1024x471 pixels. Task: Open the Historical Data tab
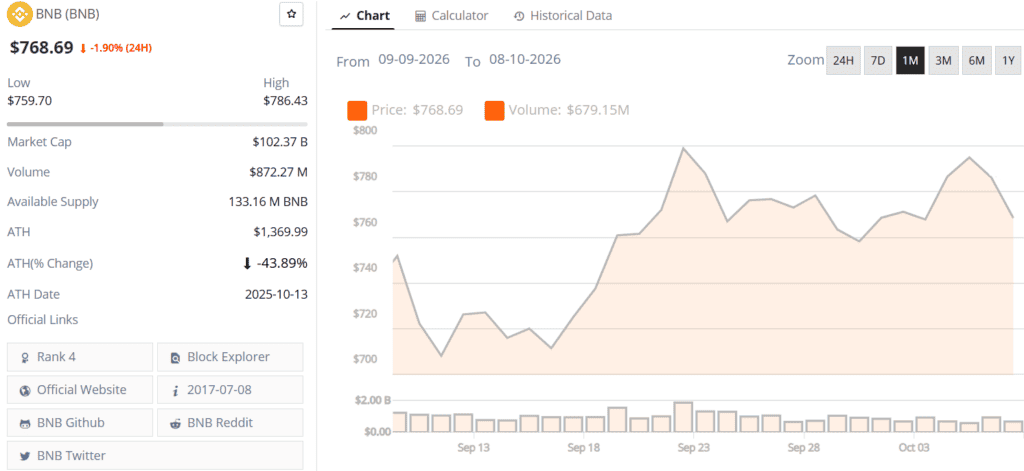click(563, 16)
